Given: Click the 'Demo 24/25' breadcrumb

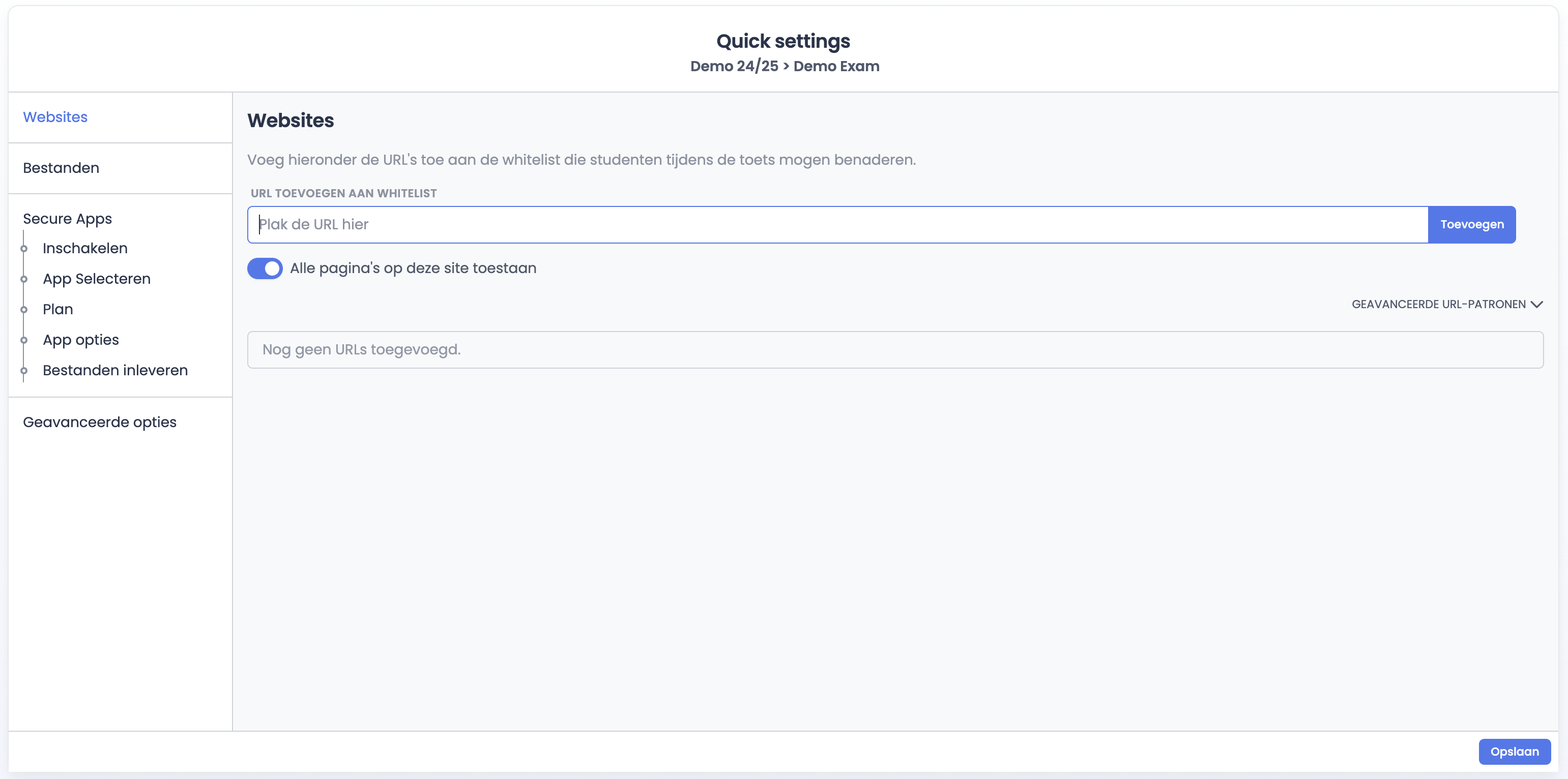Looking at the screenshot, I should (734, 66).
